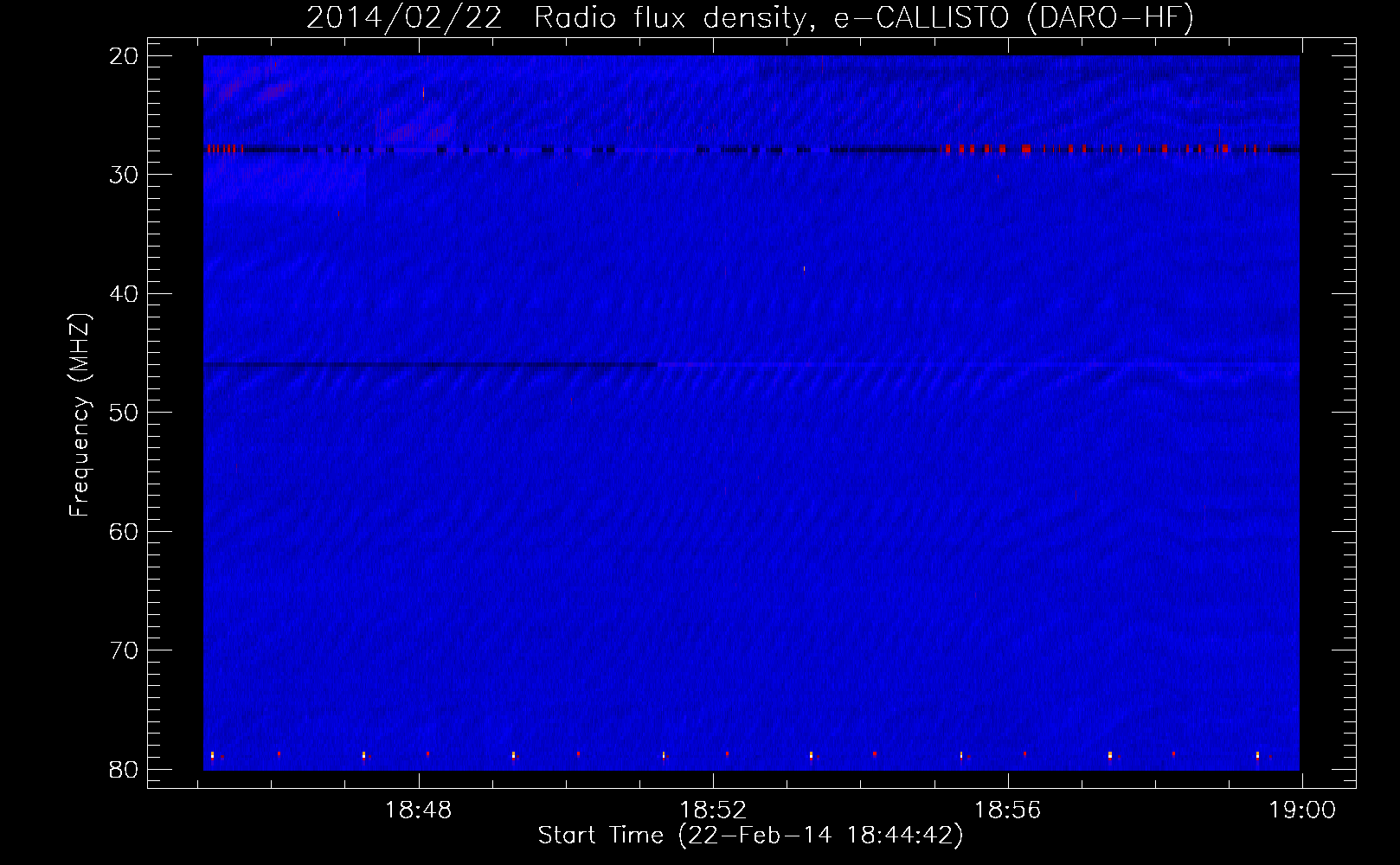Click the 19:00 time tick label

[x=1302, y=811]
